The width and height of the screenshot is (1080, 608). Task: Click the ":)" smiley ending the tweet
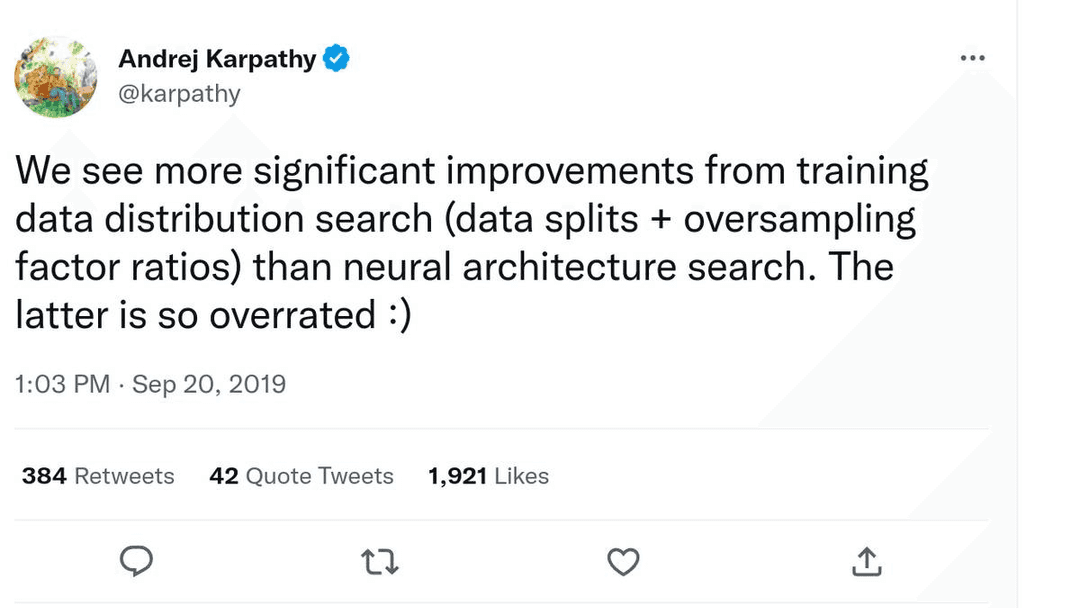pyautogui.click(x=397, y=316)
